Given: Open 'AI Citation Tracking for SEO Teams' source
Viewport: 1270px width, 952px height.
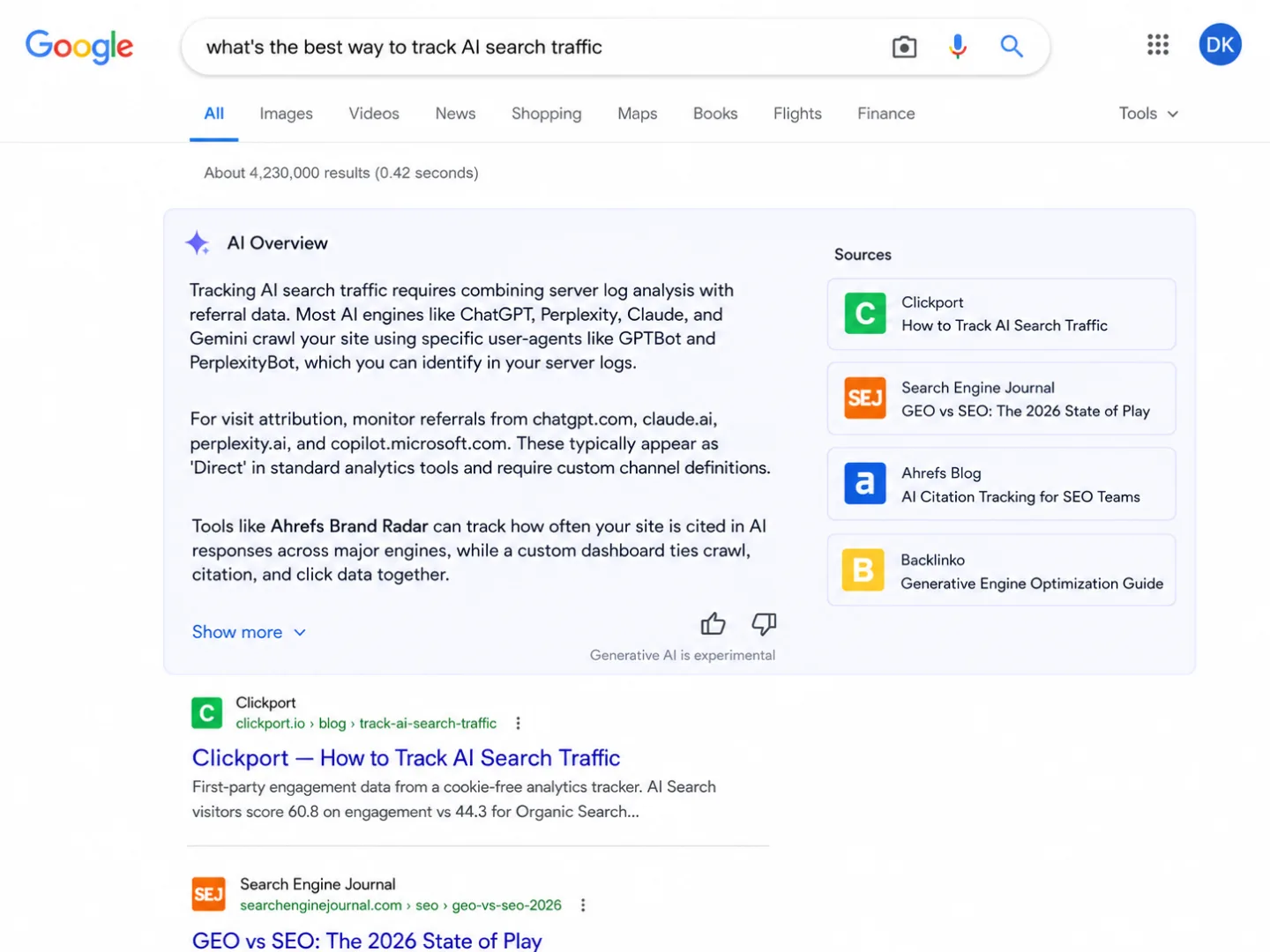Looking at the screenshot, I should 1020,497.
